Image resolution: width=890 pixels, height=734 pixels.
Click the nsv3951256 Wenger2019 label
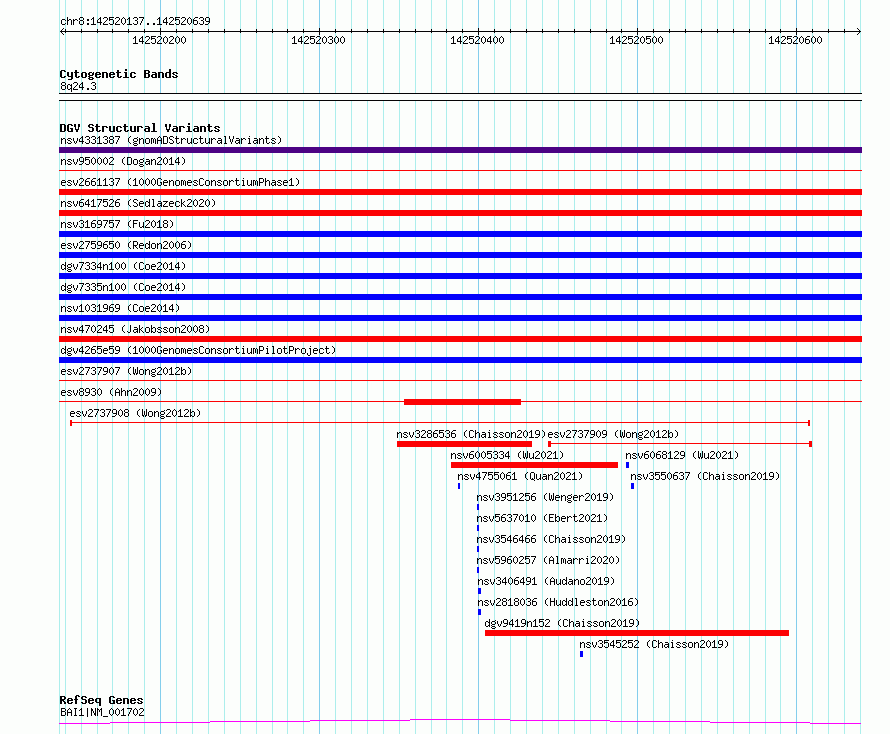(x=544, y=497)
